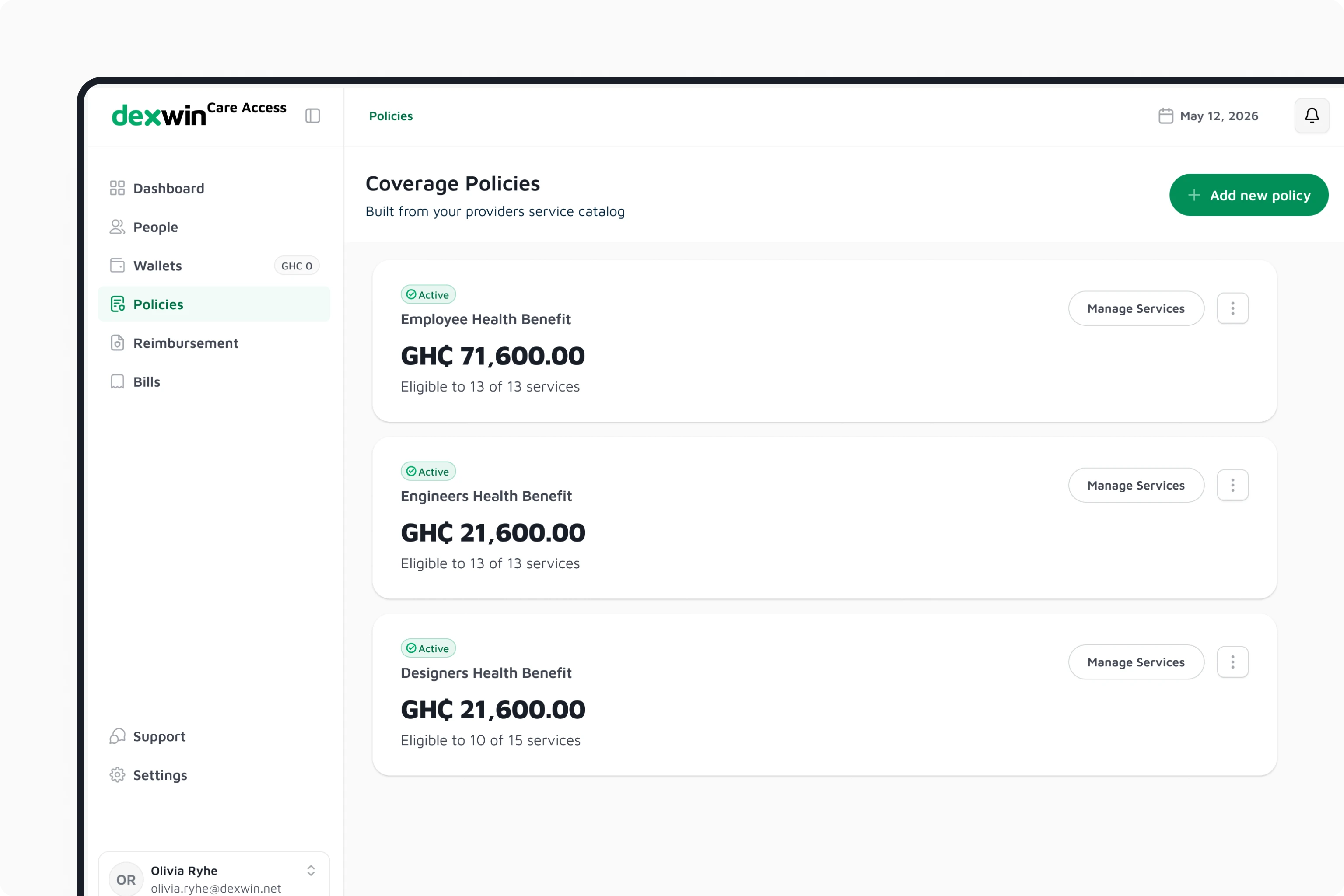This screenshot has height=896, width=1344.
Task: Click the Support headset icon
Action: coord(117,736)
